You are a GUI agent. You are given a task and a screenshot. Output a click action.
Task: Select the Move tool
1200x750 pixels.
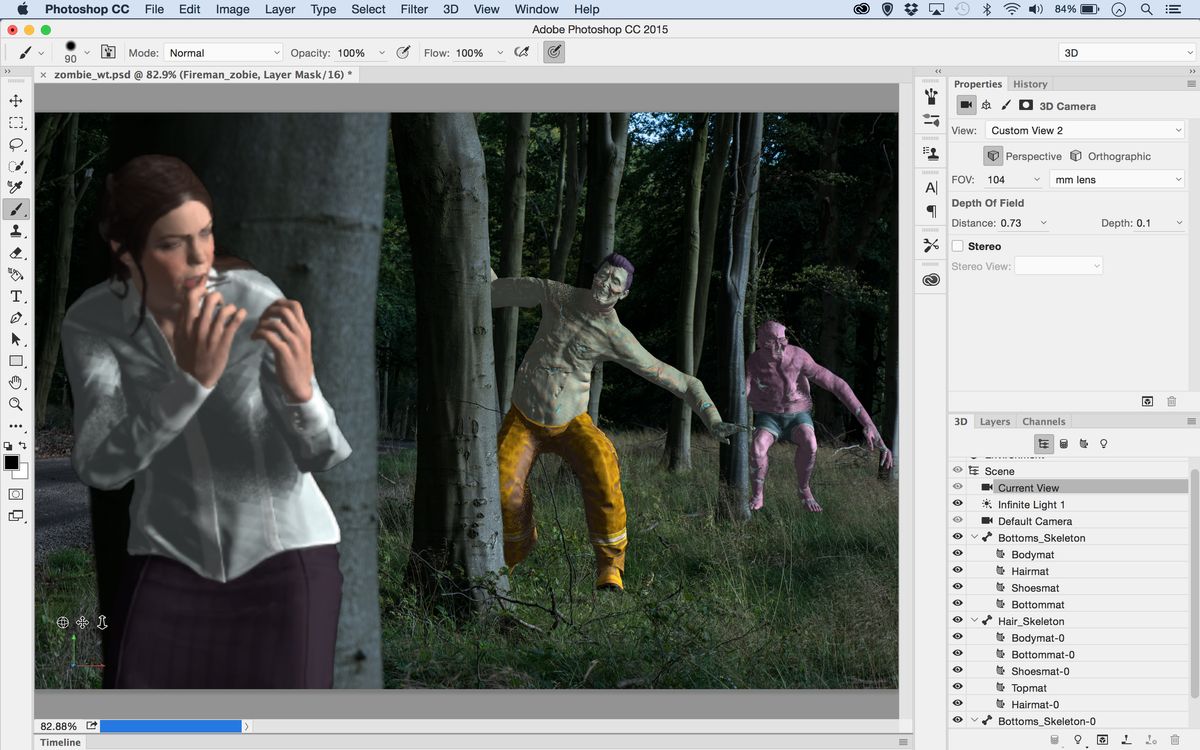pyautogui.click(x=14, y=100)
